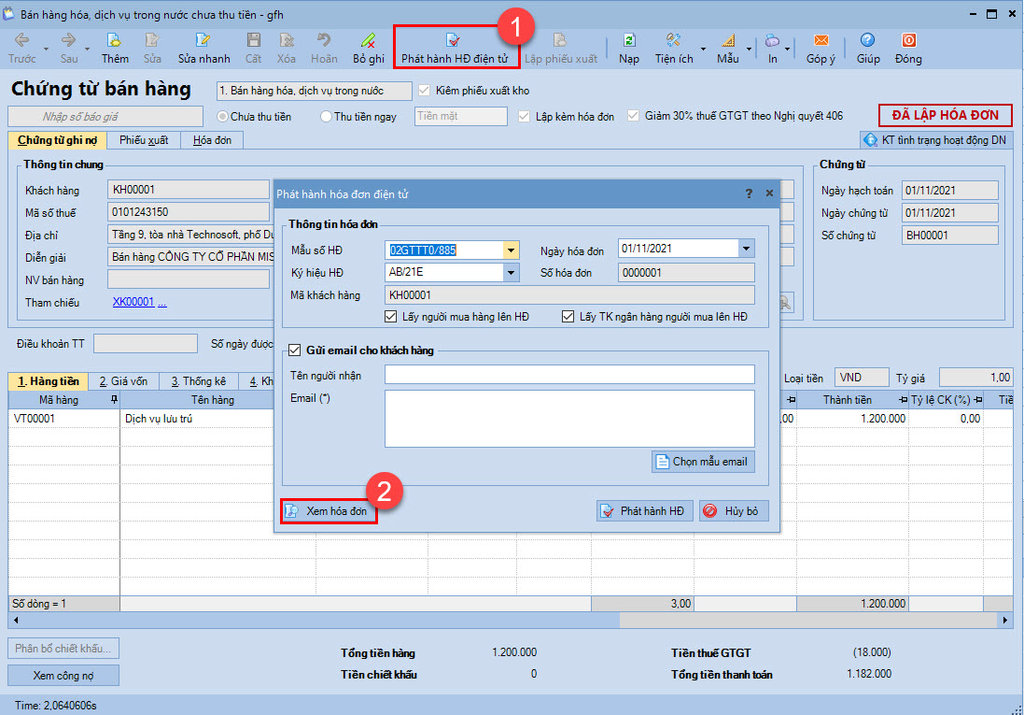Expand the Ký hiệu HĐ dropdown

[511, 272]
